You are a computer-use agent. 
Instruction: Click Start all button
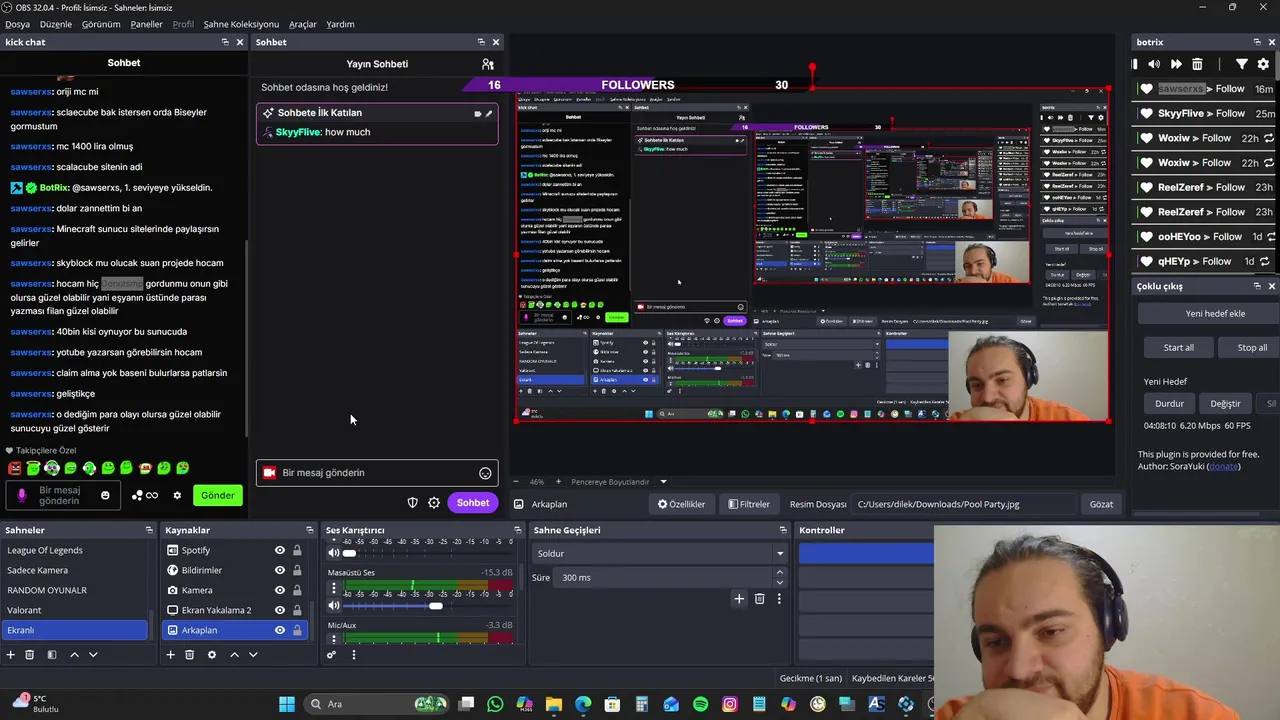pyautogui.click(x=1178, y=347)
